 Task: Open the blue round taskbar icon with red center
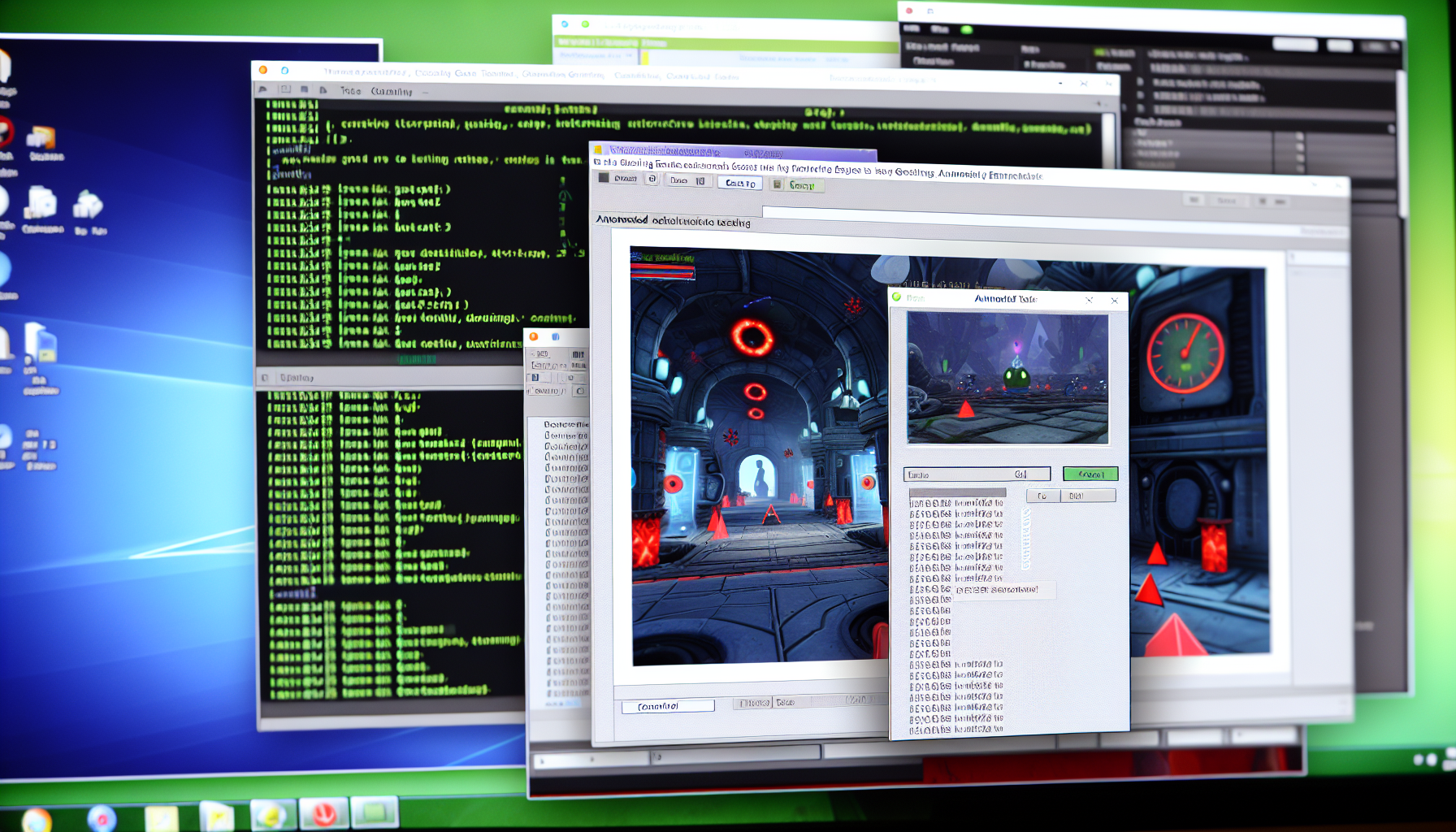coord(102,819)
